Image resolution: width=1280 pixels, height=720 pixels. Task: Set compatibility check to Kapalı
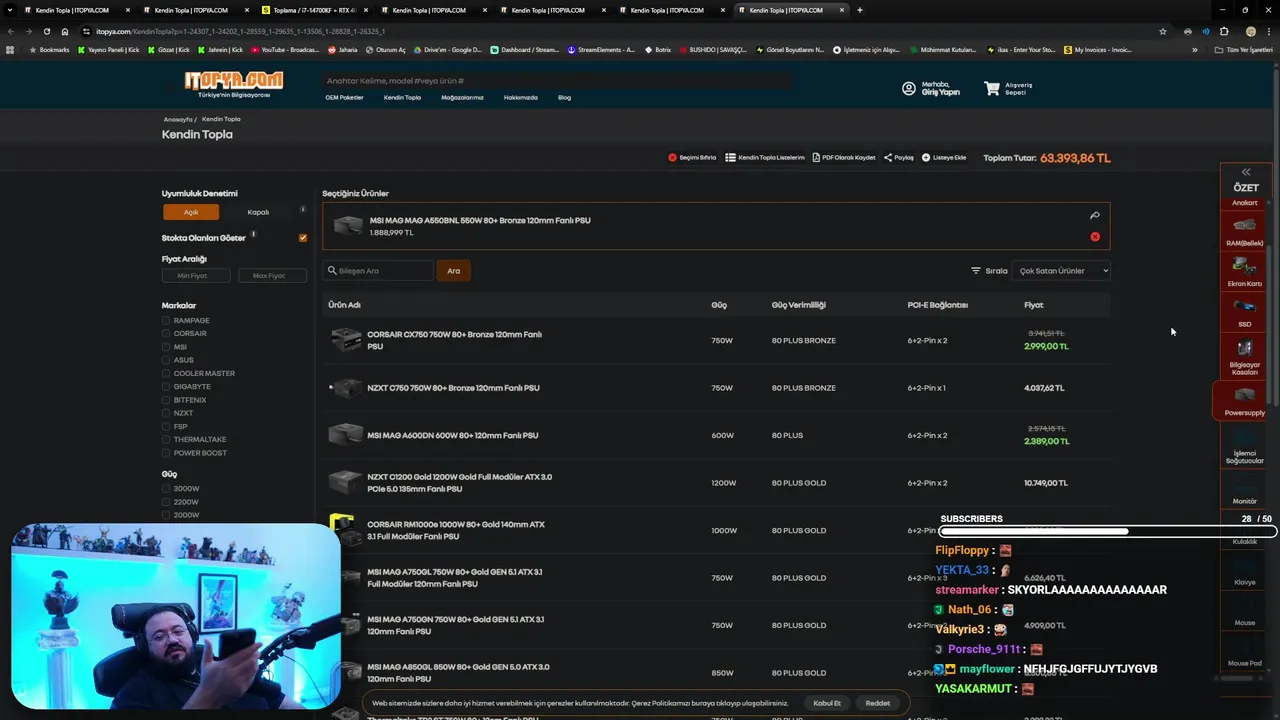click(258, 212)
